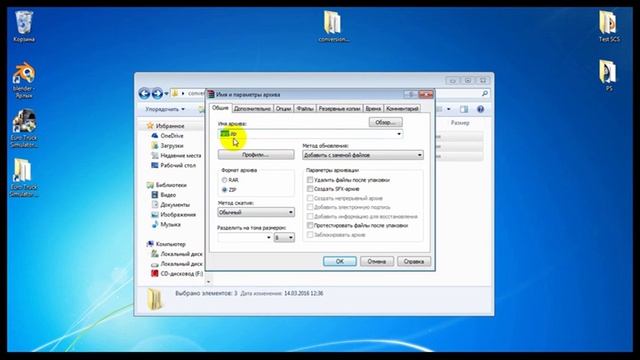Click the sidebar scroll down arrow
This screenshot has height=360, width=640.
click(x=209, y=282)
